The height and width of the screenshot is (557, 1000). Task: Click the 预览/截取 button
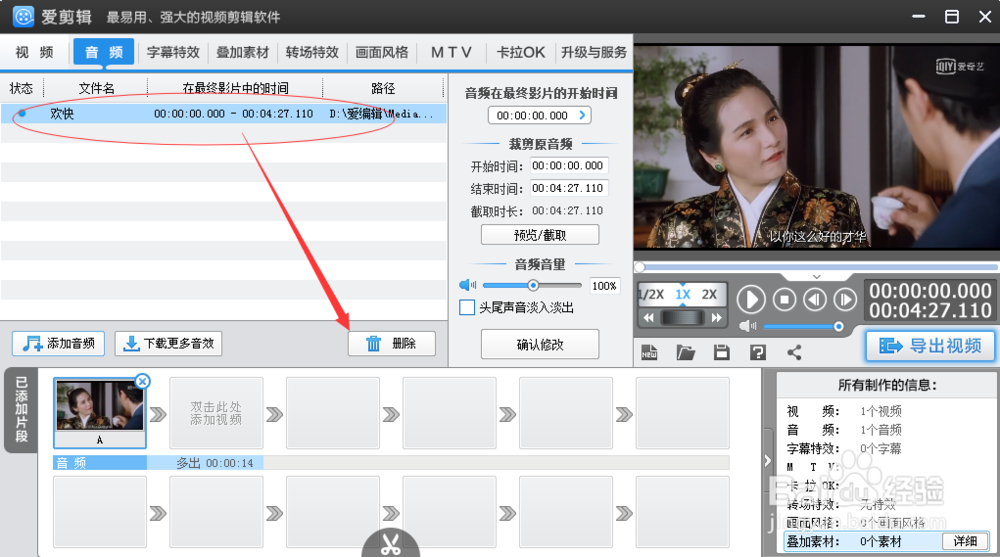pyautogui.click(x=540, y=235)
